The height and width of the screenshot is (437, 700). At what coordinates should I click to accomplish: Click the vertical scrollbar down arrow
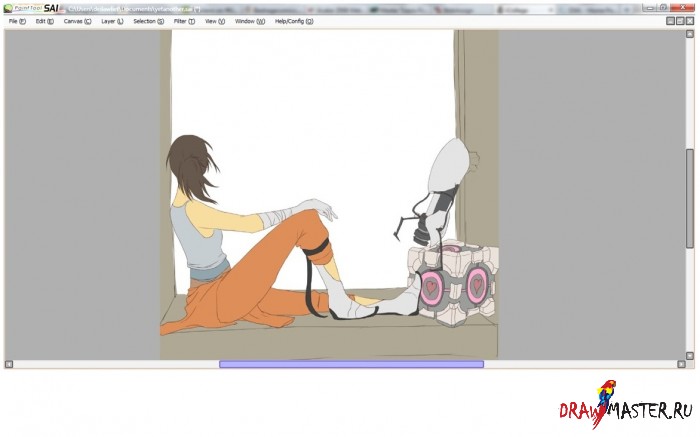(x=690, y=356)
